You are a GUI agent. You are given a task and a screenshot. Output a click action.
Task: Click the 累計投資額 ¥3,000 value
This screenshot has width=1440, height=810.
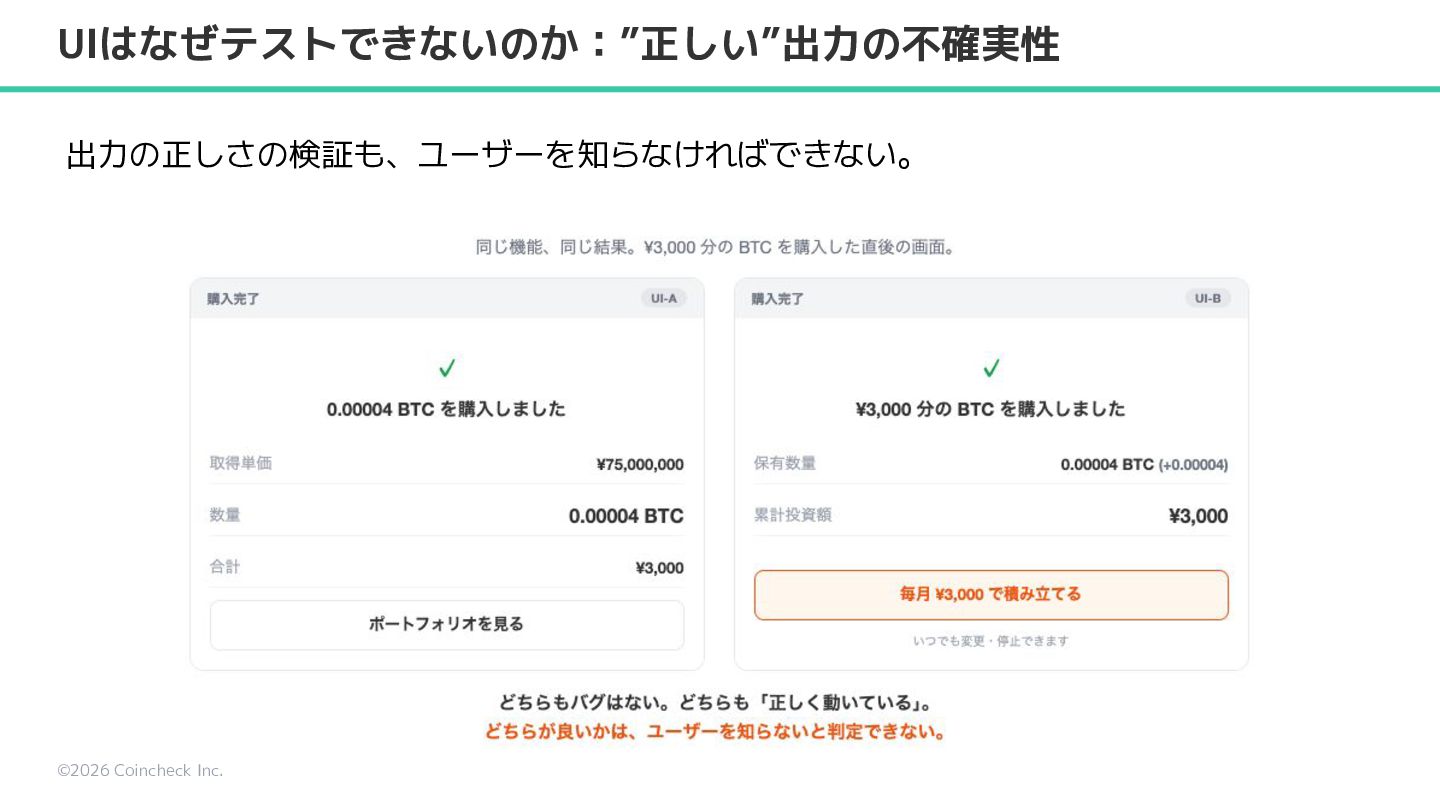point(1198,516)
